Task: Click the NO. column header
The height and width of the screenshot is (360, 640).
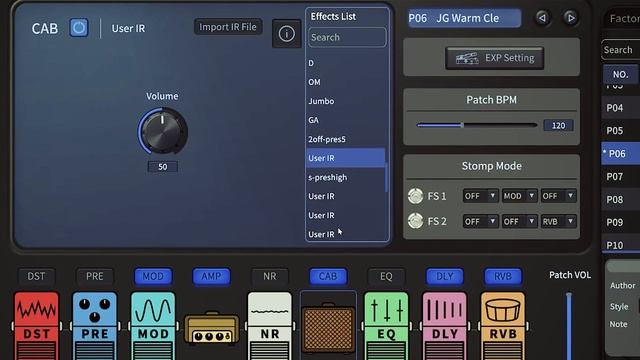Action: tap(620, 74)
